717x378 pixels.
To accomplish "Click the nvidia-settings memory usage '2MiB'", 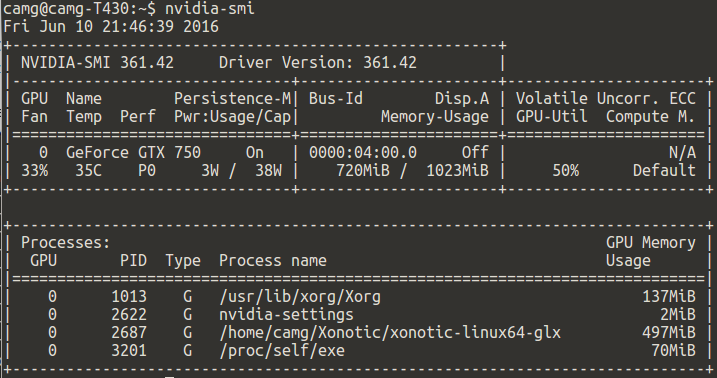I will pos(678,314).
